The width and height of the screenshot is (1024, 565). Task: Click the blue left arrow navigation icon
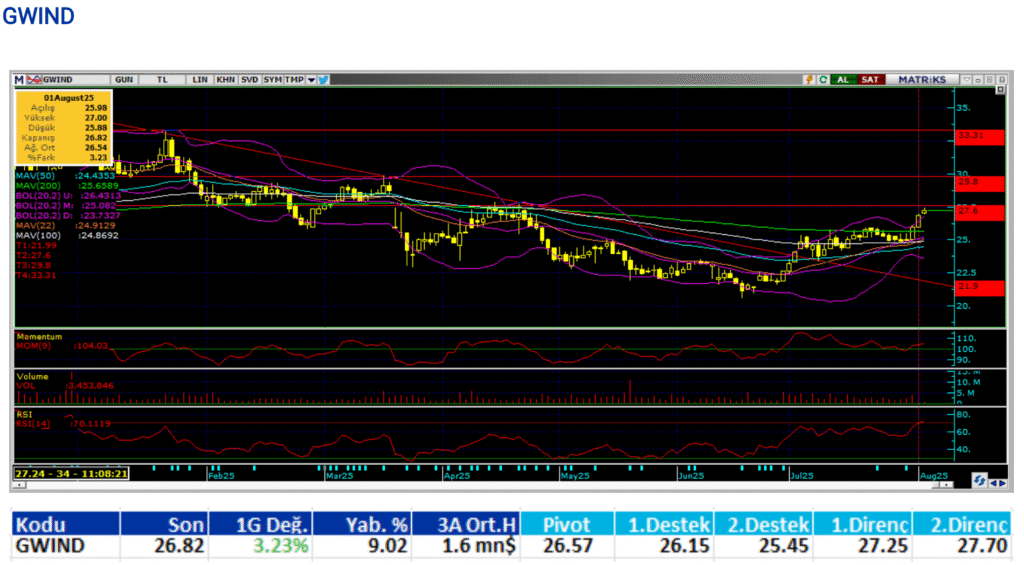tap(993, 483)
